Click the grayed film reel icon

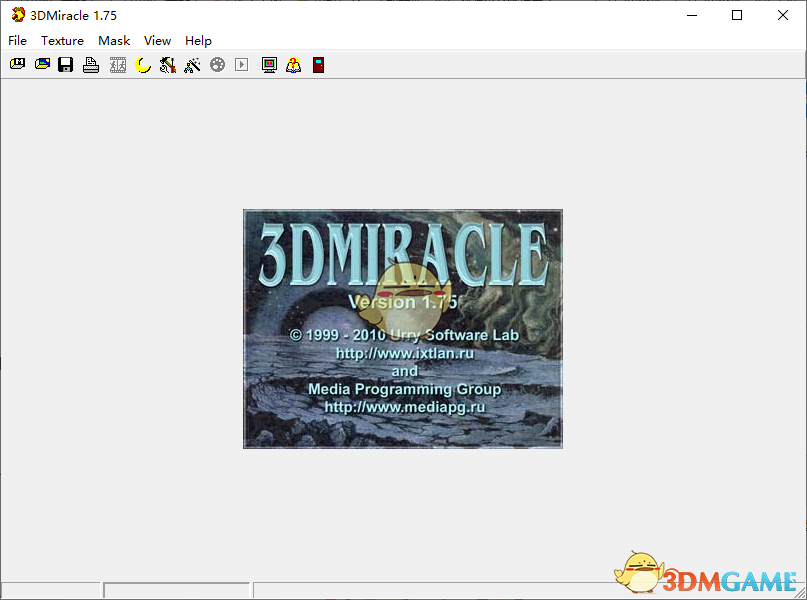click(217, 65)
